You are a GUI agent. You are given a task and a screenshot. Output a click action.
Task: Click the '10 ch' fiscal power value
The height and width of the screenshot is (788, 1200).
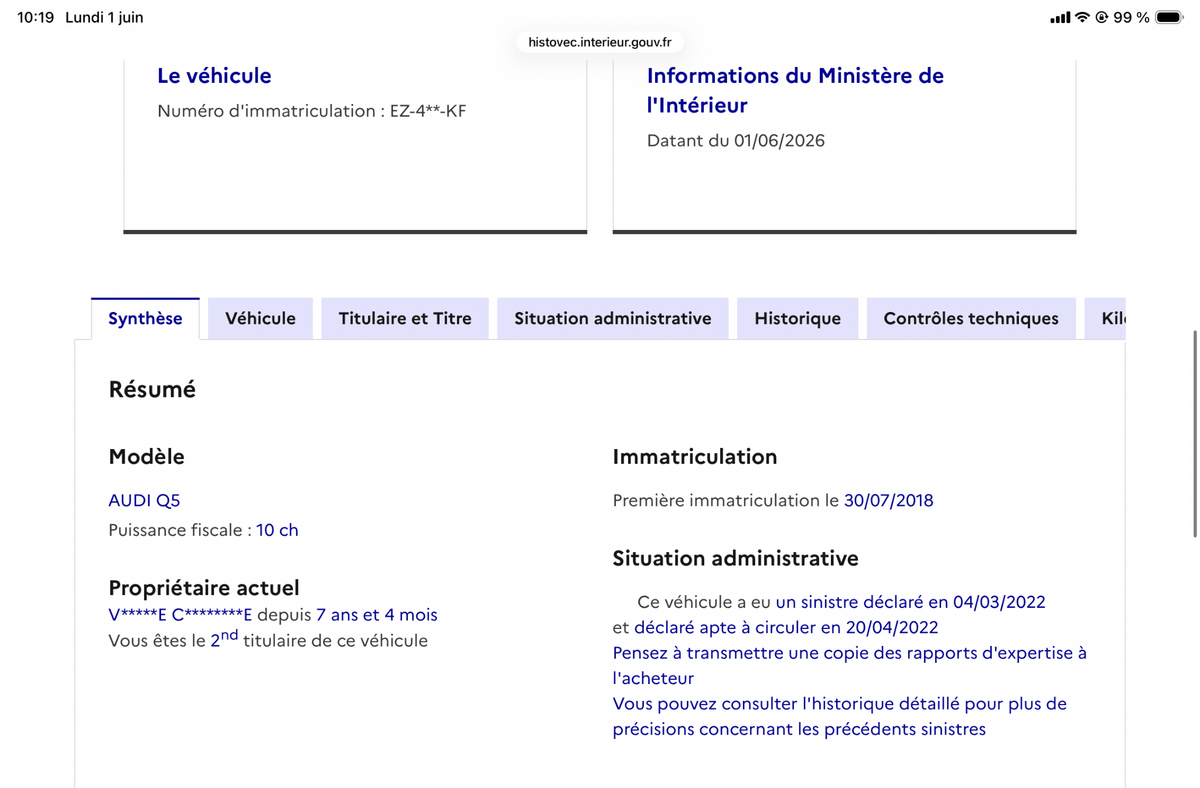pos(277,530)
